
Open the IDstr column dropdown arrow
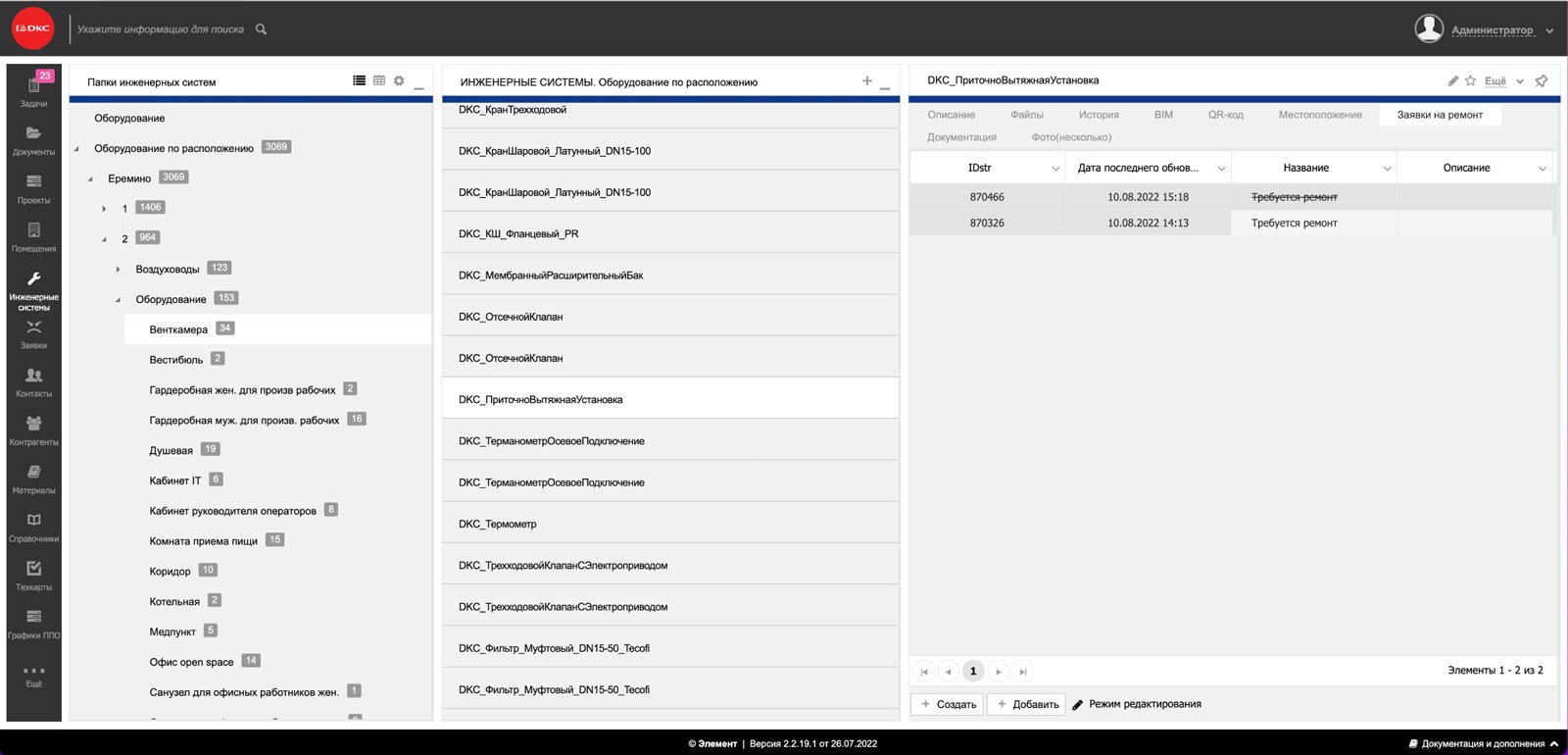coord(1055,169)
